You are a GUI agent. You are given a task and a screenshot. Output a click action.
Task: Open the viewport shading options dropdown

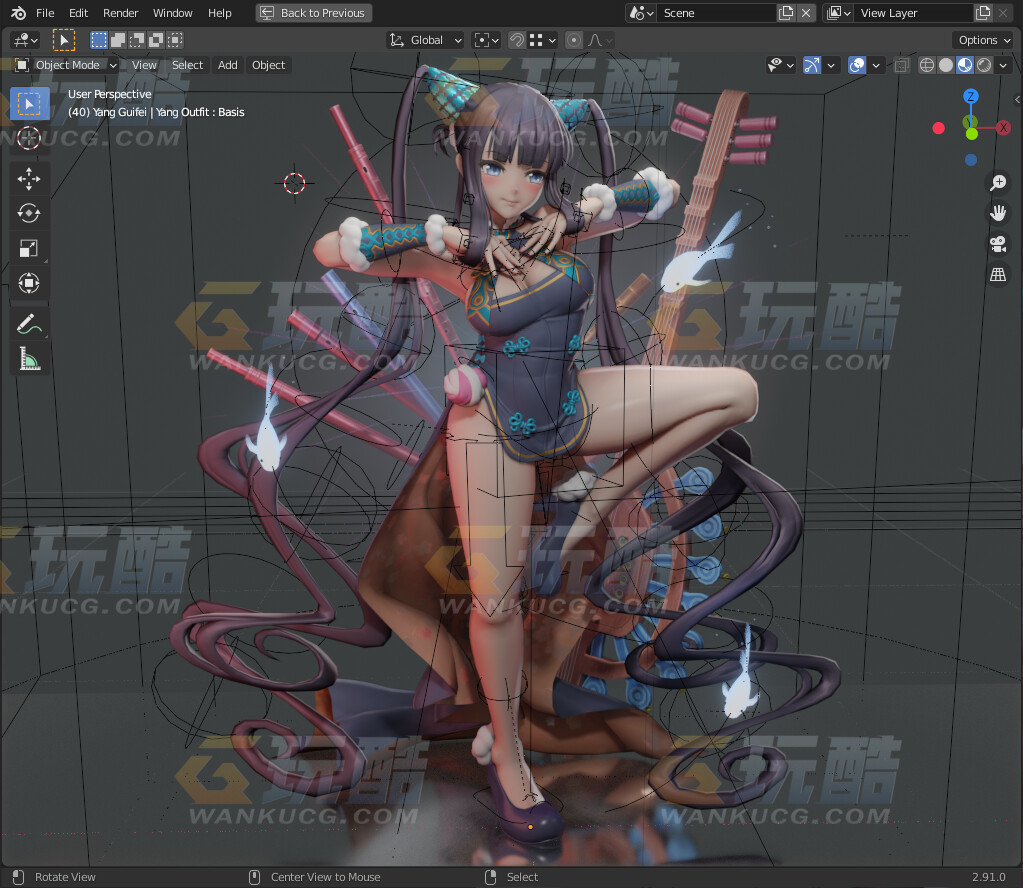1003,65
